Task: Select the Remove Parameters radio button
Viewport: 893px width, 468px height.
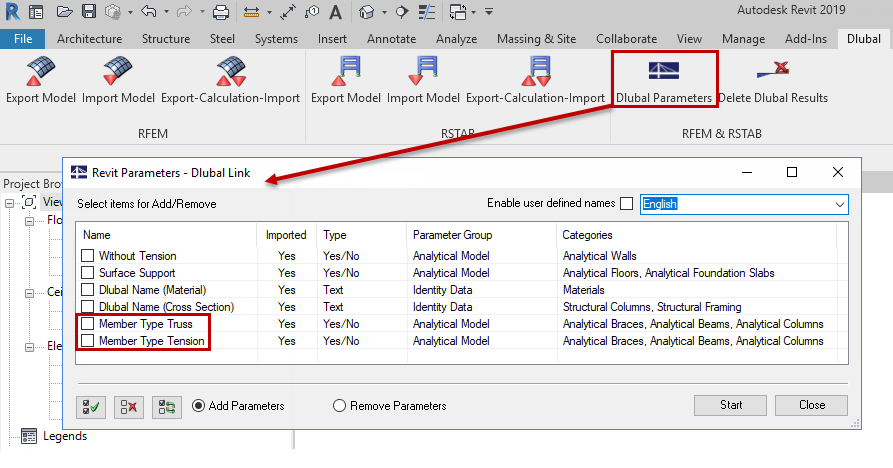Action: 339,406
